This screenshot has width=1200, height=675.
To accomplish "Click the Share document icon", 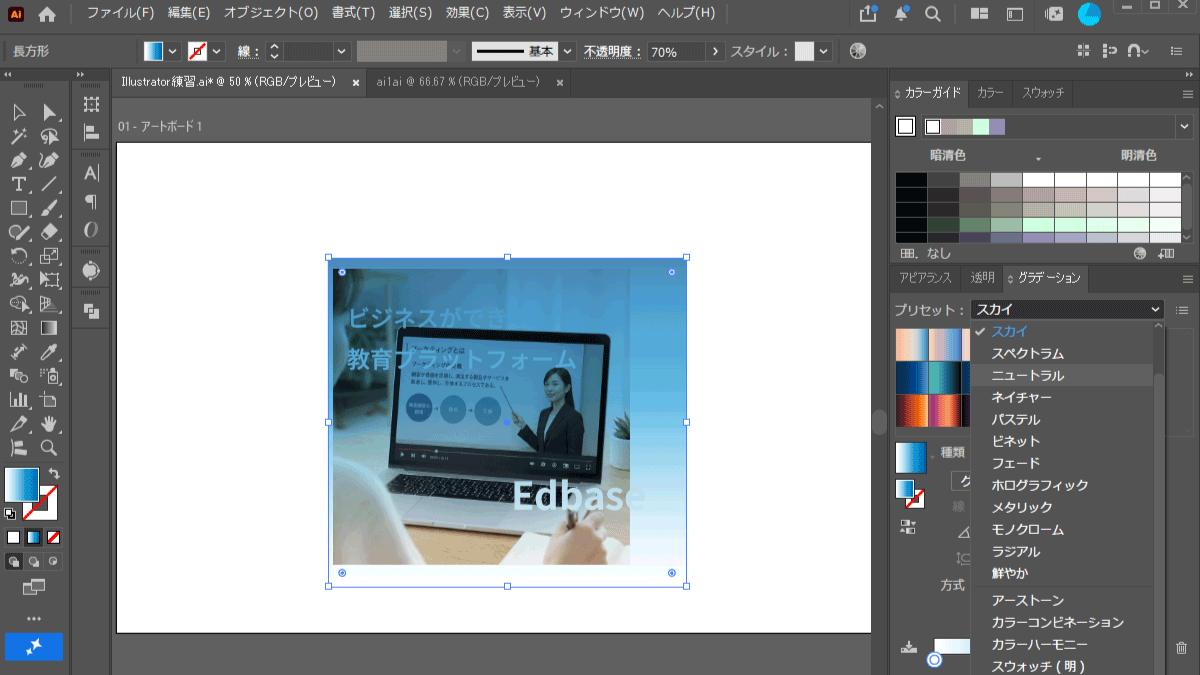I will (x=868, y=14).
